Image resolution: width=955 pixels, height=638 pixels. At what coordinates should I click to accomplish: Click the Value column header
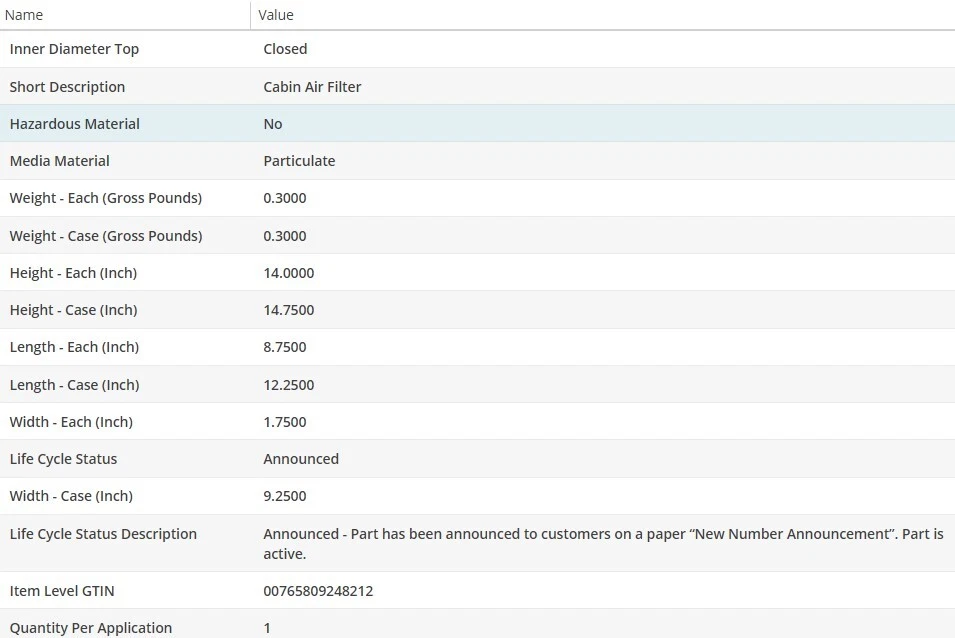[275, 15]
